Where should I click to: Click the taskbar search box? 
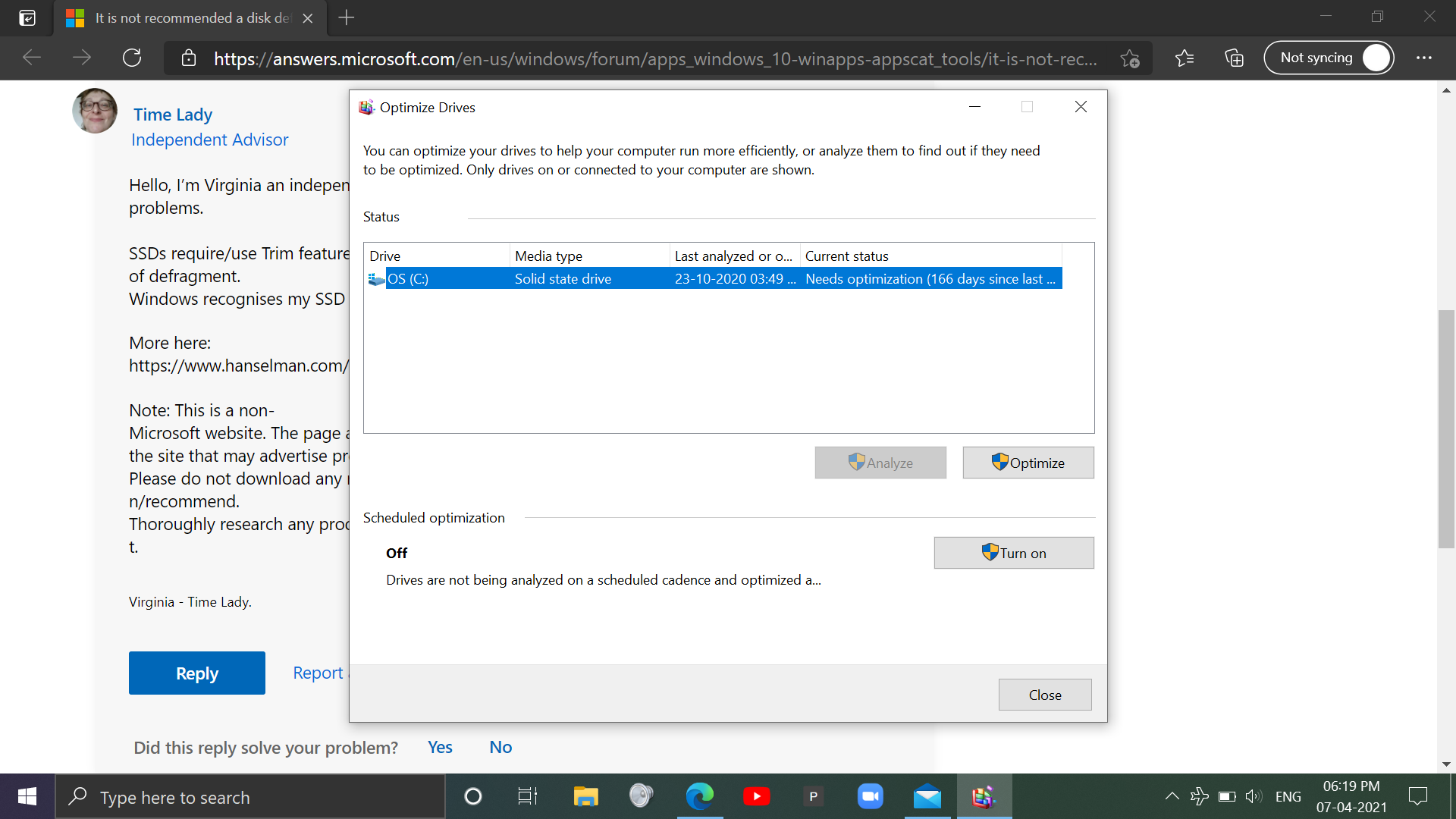pos(250,796)
